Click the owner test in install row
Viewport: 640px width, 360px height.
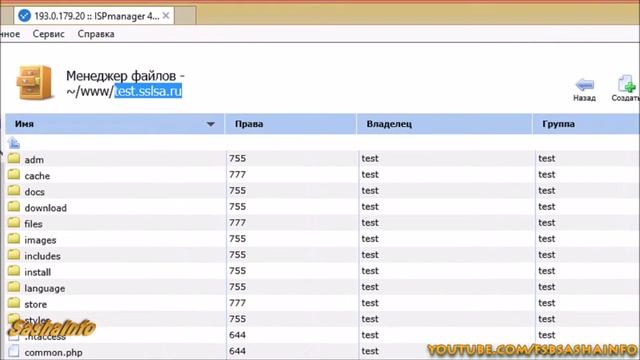pos(370,271)
